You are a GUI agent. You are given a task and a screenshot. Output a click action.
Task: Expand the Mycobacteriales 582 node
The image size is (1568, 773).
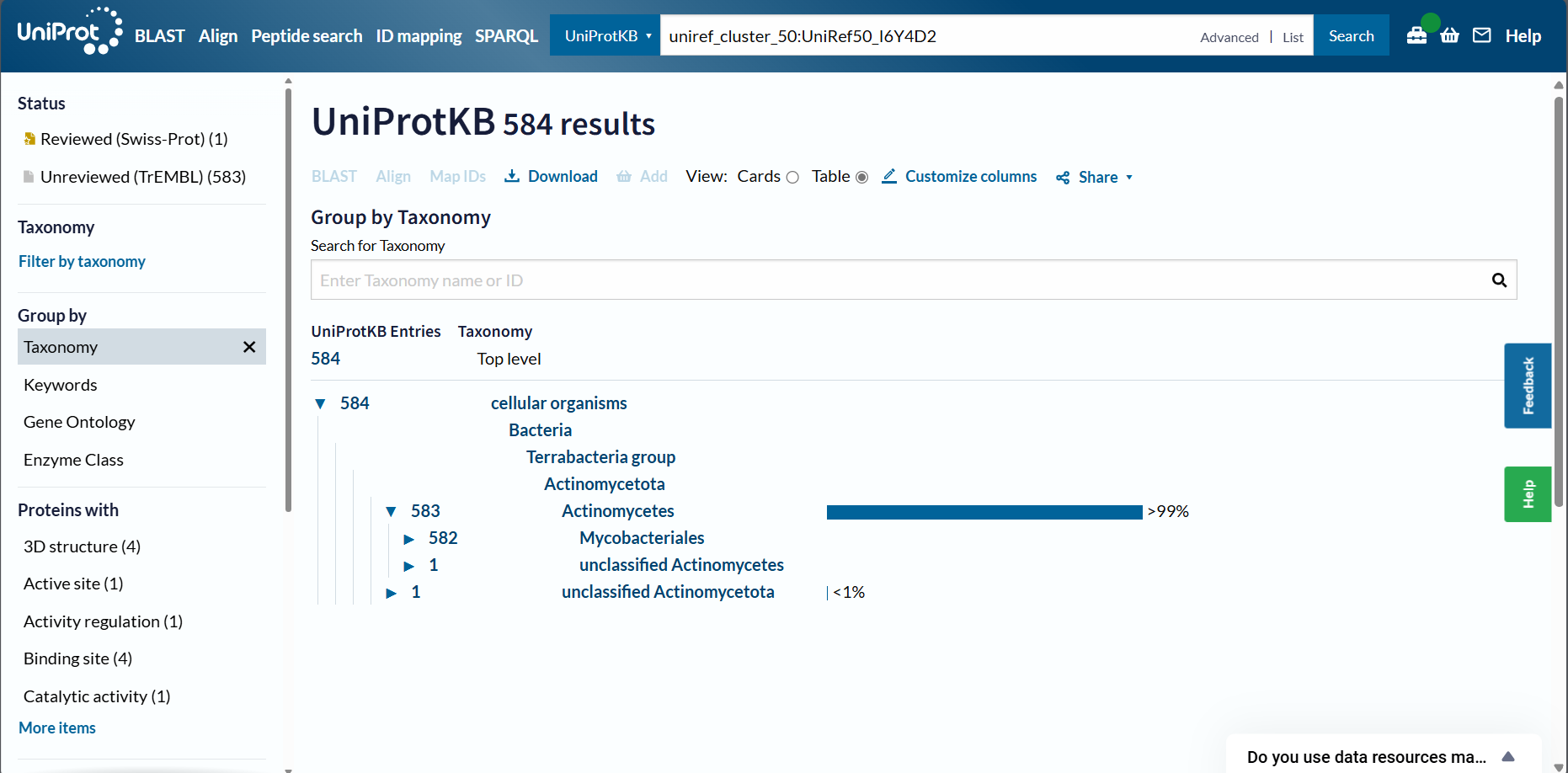408,539
